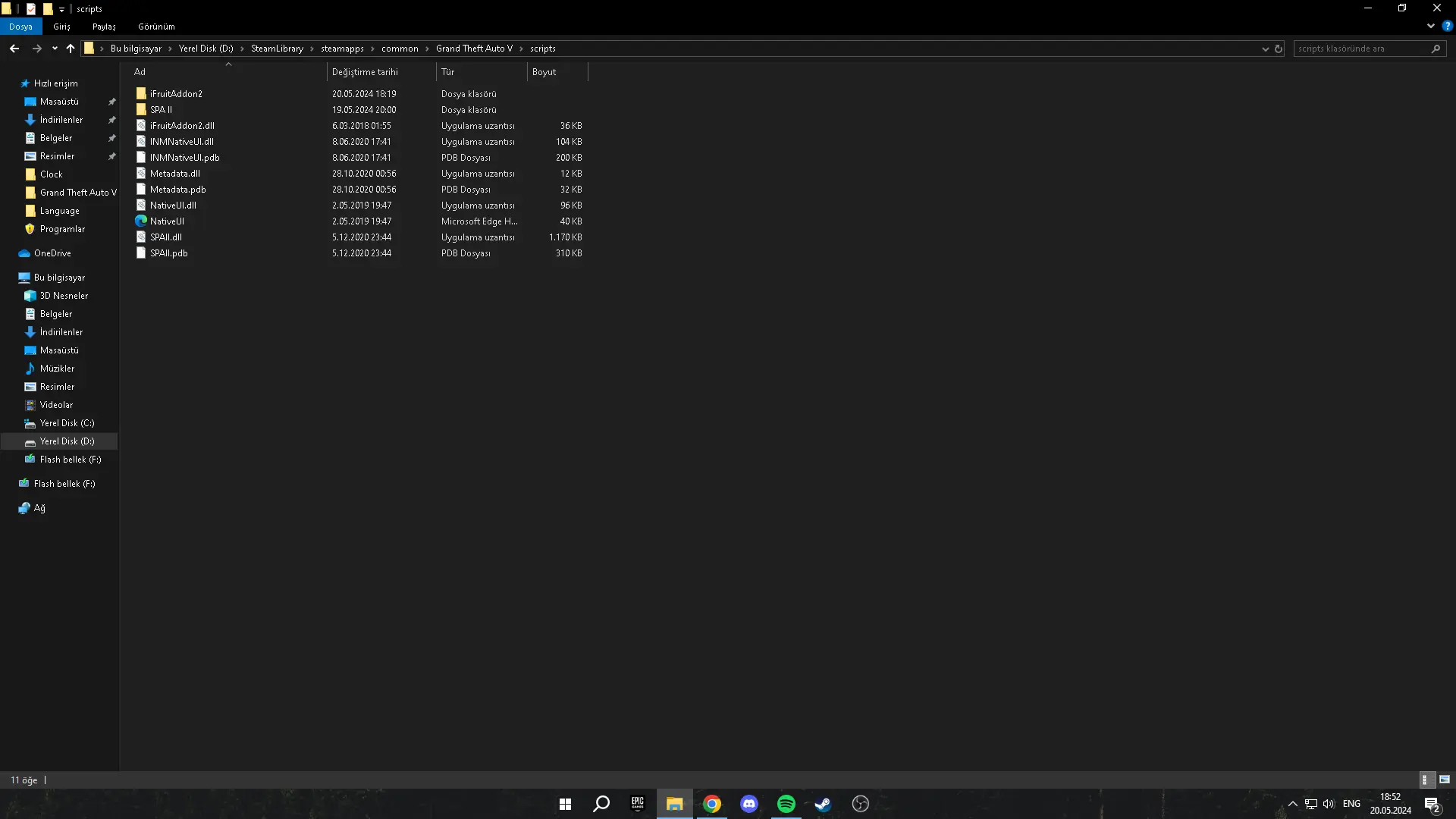Navigate to steamapps breadcrumb
Screen dimensions: 1456x819
click(342, 49)
